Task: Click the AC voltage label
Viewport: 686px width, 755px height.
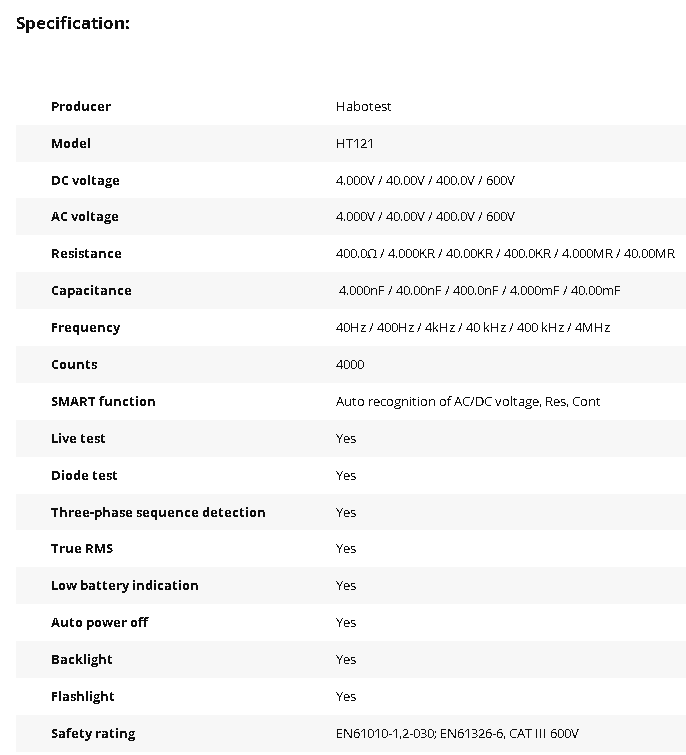Action: (x=85, y=217)
